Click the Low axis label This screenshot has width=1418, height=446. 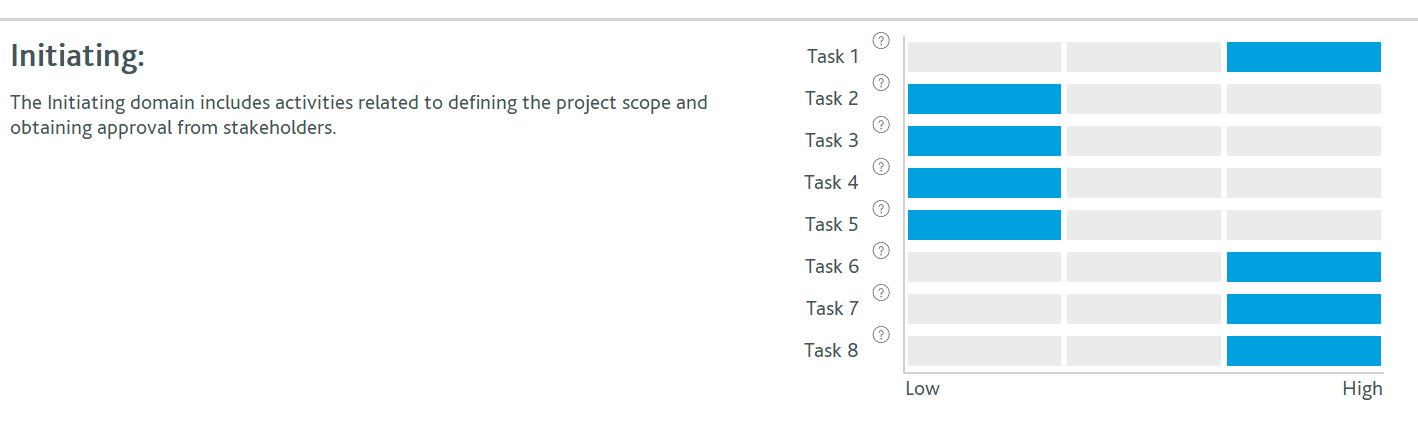tap(922, 389)
